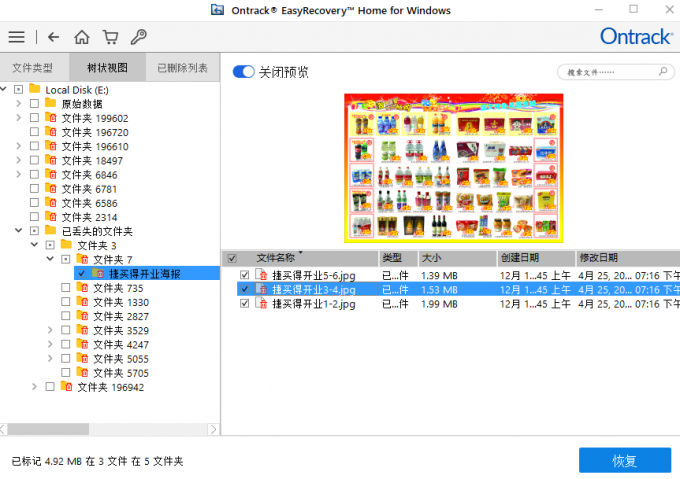Expand 文件夹 18497 node
680x479 pixels.
18,160
